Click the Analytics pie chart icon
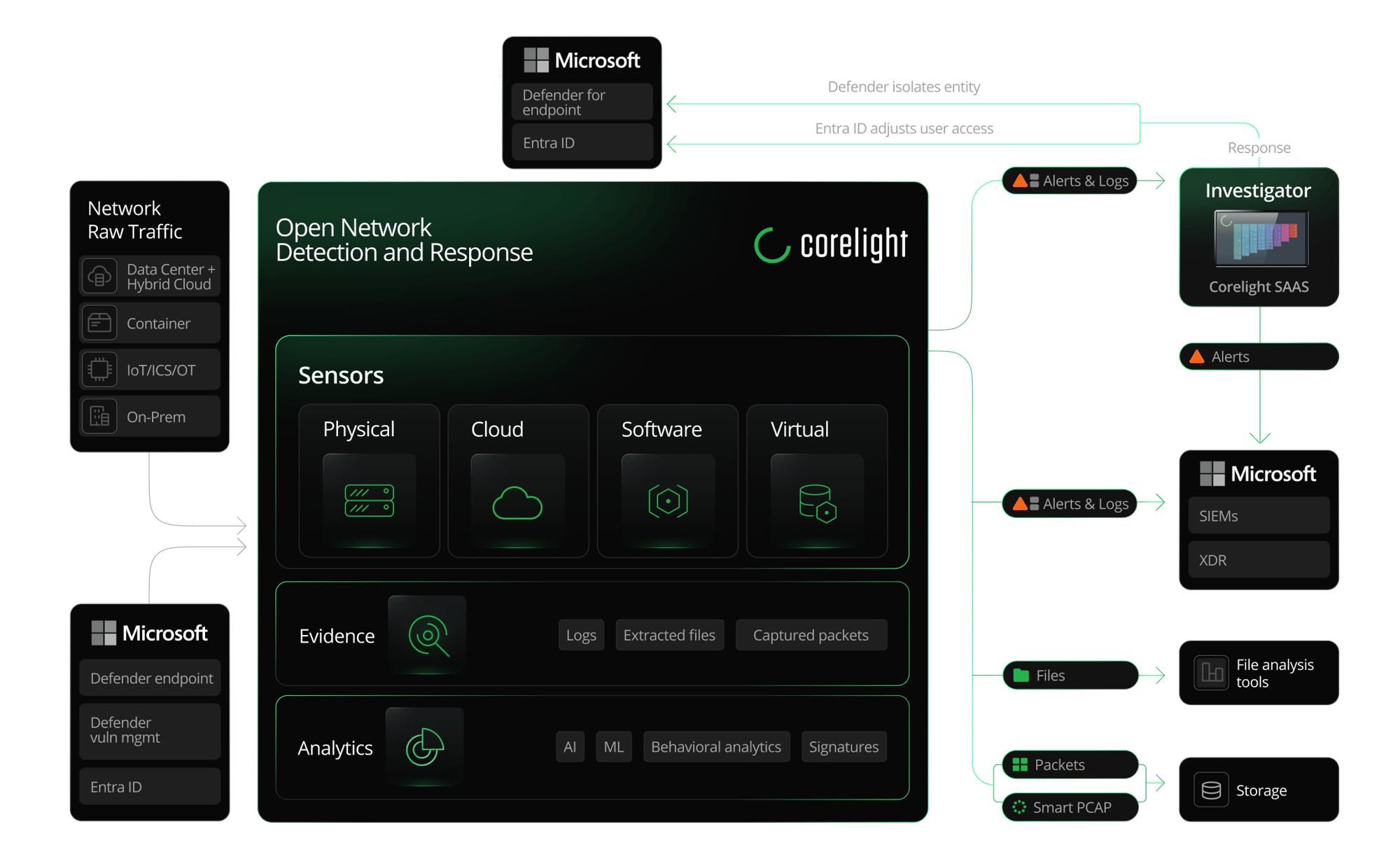The width and height of the screenshot is (1400, 859). pyautogui.click(x=425, y=746)
